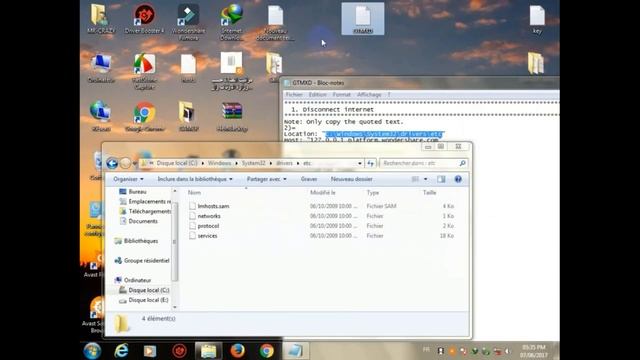640x360 pixels.
Task: Switch to Windows Explorer on the taskbar
Action: pos(209,351)
